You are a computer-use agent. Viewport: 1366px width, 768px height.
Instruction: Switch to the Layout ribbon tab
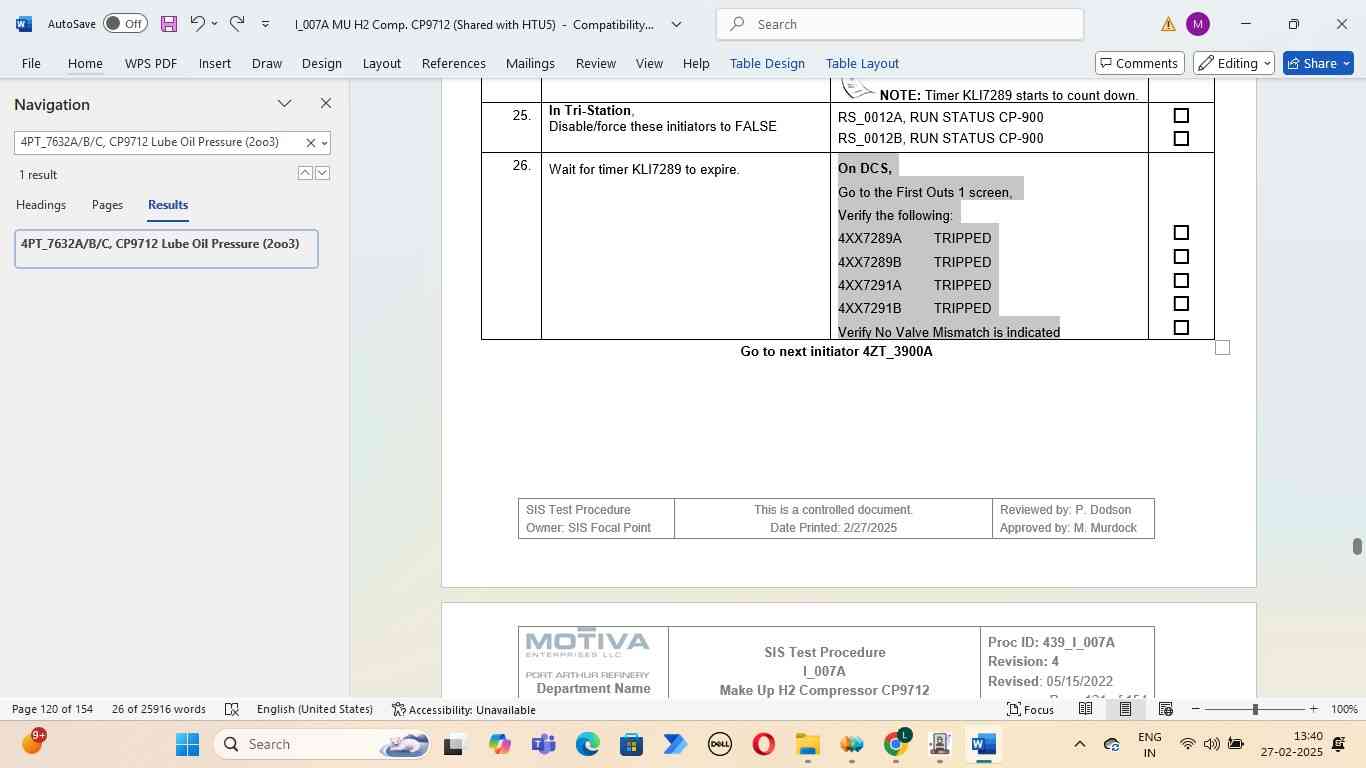(382, 63)
